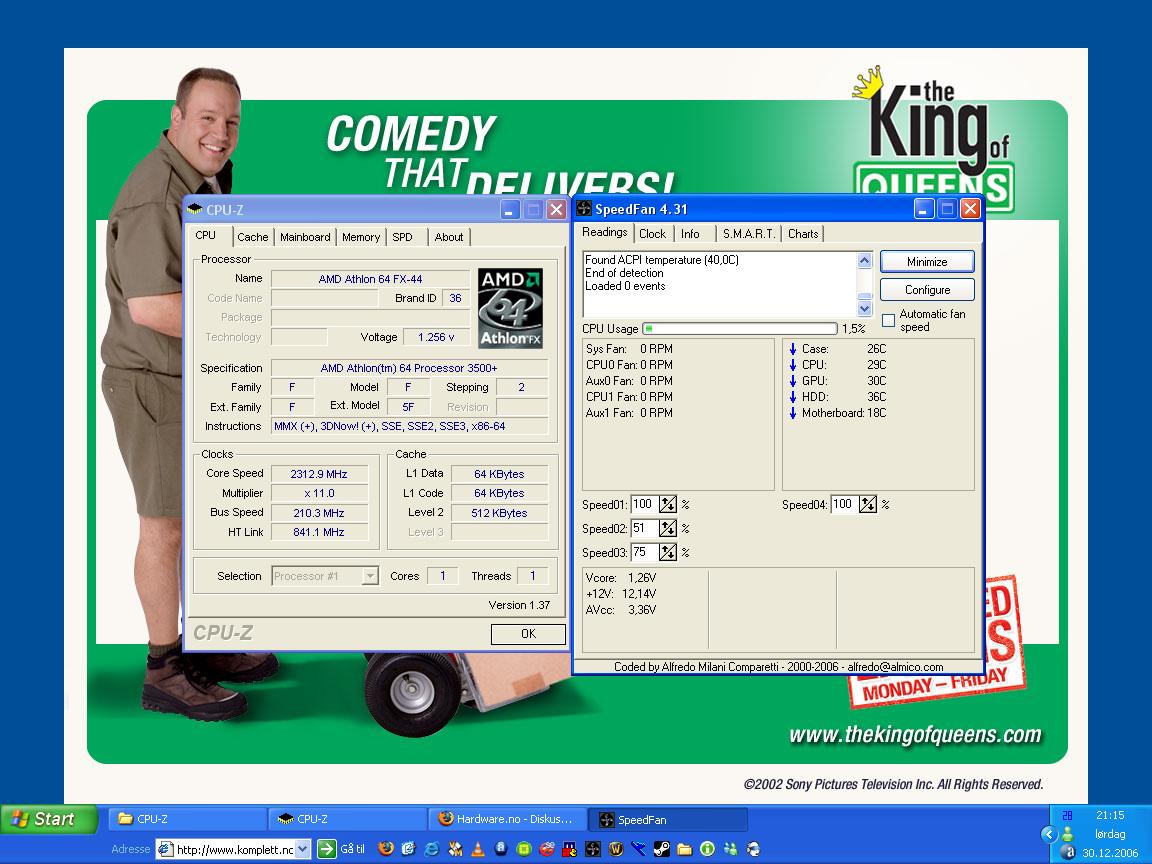
Task: Switch to Hardware.no Firefox taskbar button
Action: [x=507, y=819]
